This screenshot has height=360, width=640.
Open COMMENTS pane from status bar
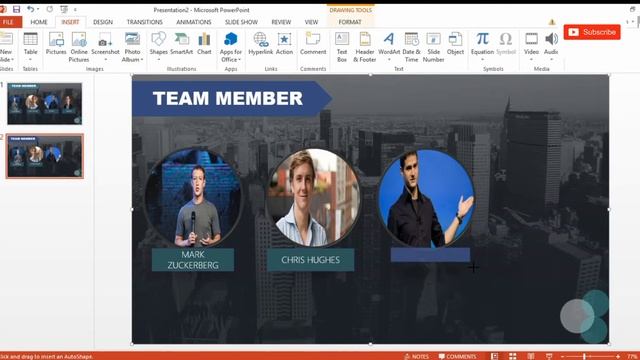pos(458,356)
